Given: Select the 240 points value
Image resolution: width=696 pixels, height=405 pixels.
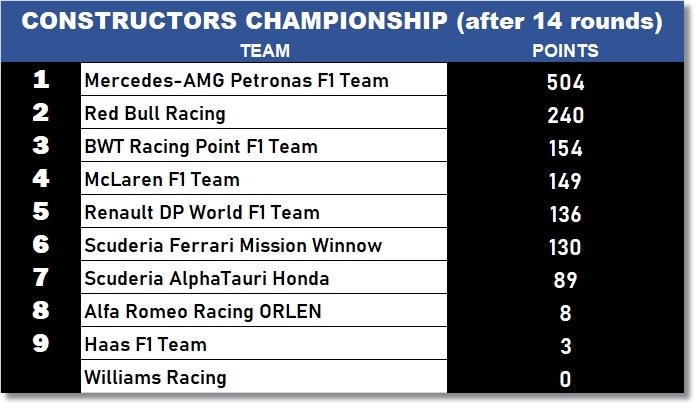Looking at the screenshot, I should tap(566, 115).
